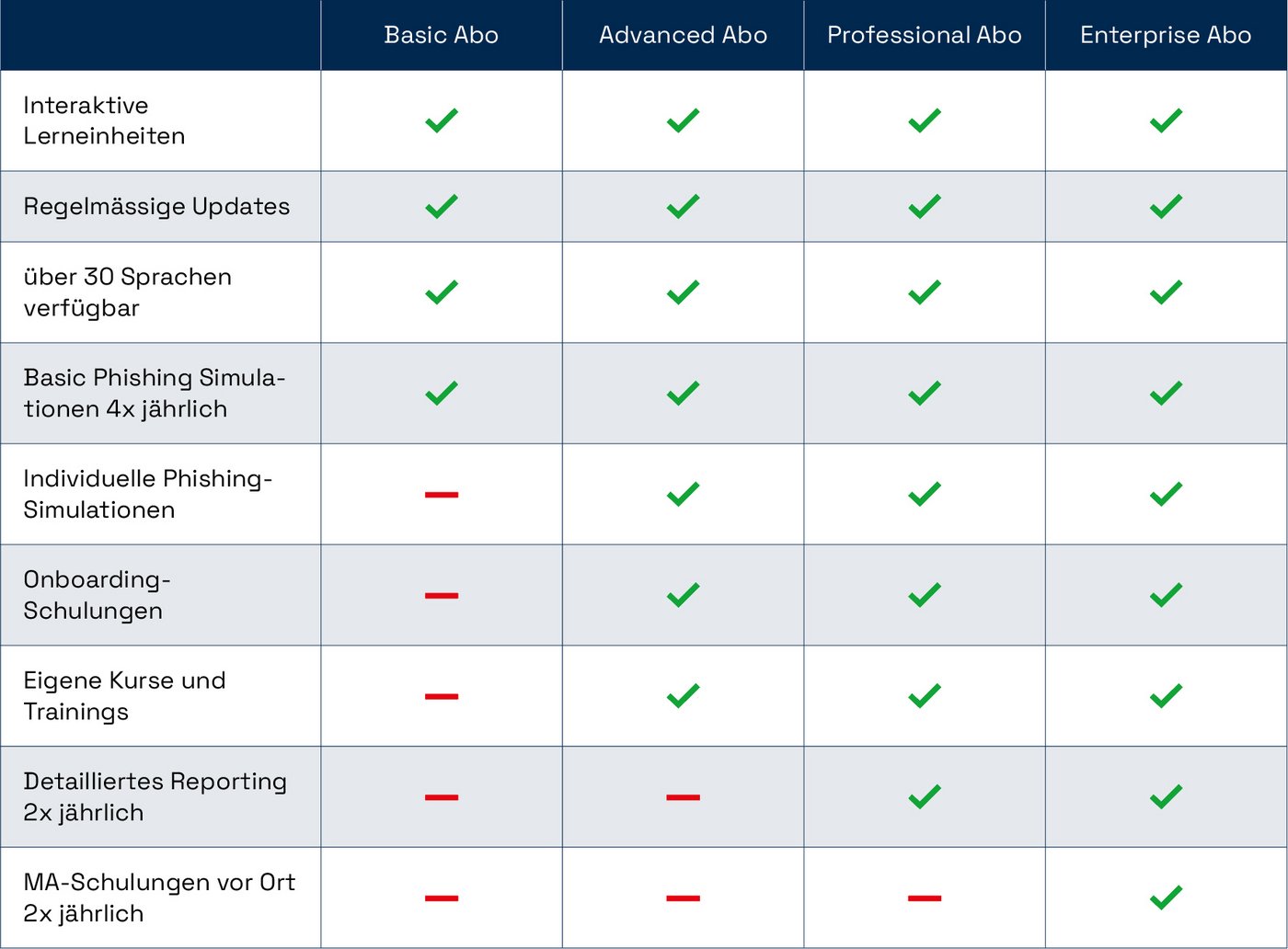The height and width of the screenshot is (949, 1288).
Task: Click the Regelmässige Updates row label
Action: (156, 206)
